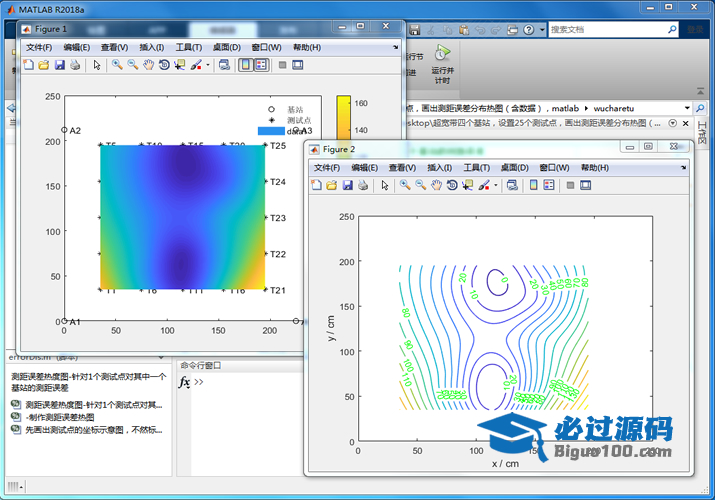Activate Zoom In tool in Figure 2

click(x=405, y=185)
